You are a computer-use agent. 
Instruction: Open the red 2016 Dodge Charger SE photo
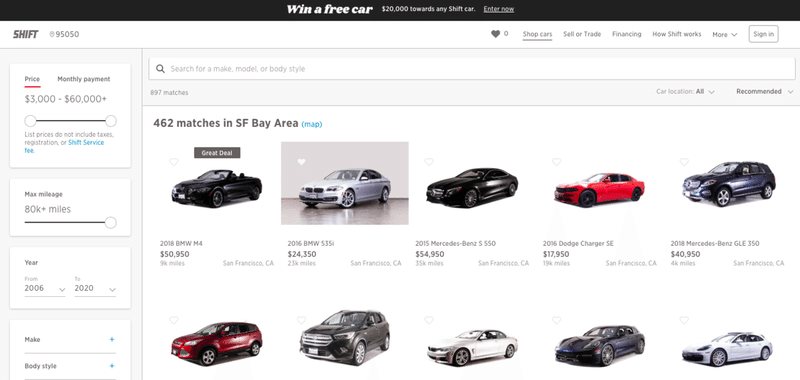(599, 189)
